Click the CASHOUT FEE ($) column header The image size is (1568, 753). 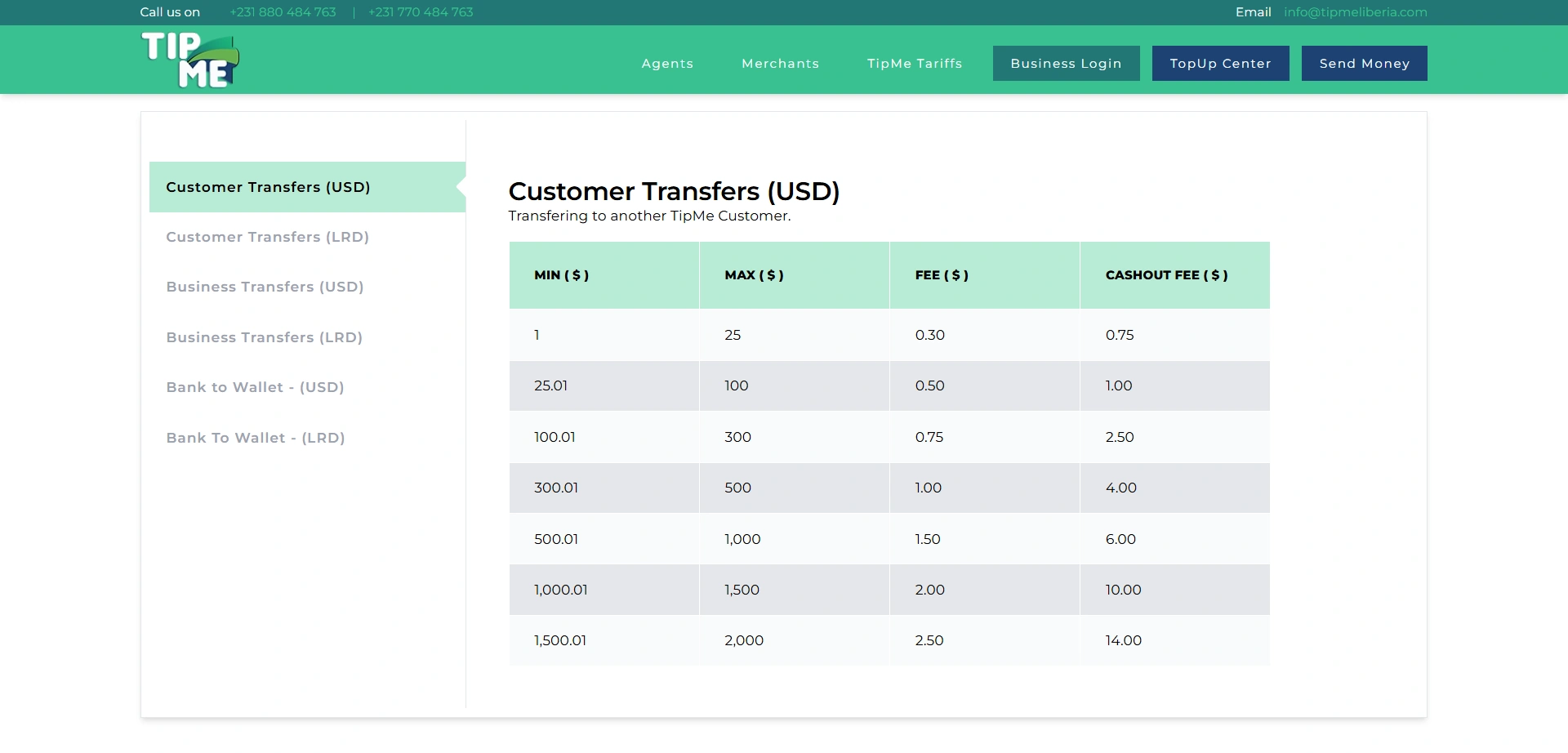click(1166, 275)
